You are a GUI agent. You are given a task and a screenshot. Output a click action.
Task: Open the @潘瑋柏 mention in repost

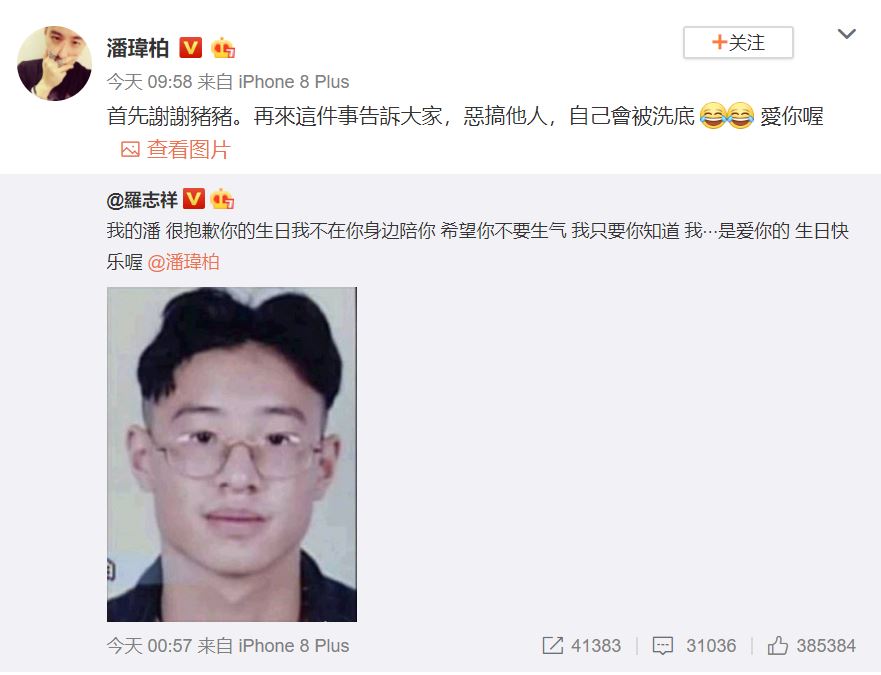pos(183,262)
